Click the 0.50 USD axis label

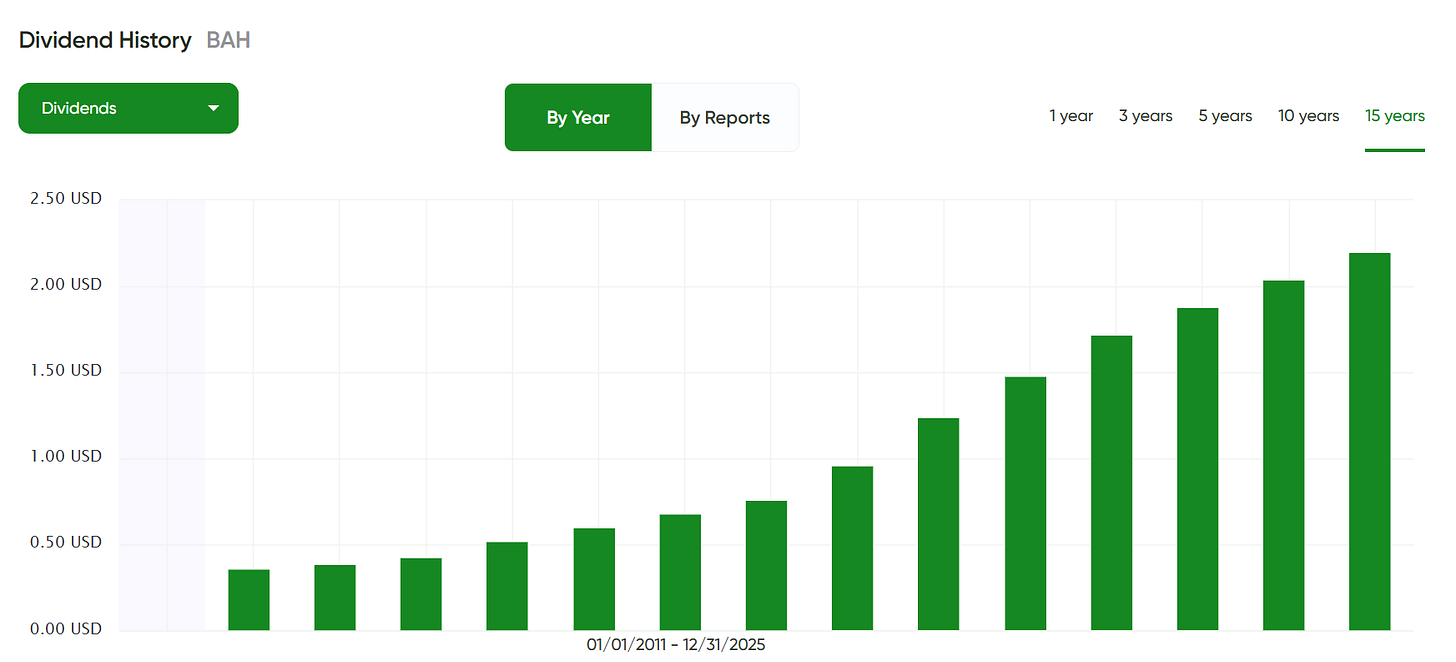(67, 542)
